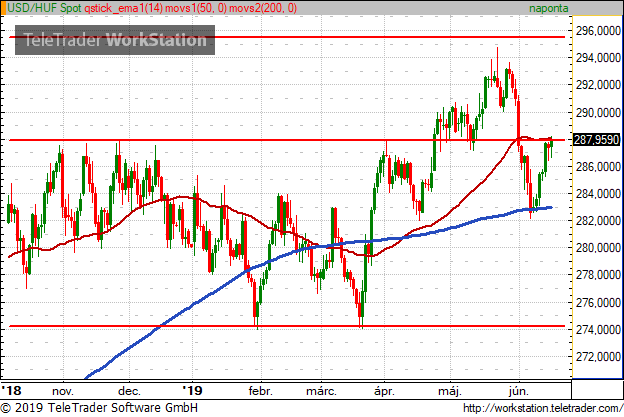The image size is (624, 417).
Task: Click the 284,0000 price axis label
Action: (x=598, y=194)
